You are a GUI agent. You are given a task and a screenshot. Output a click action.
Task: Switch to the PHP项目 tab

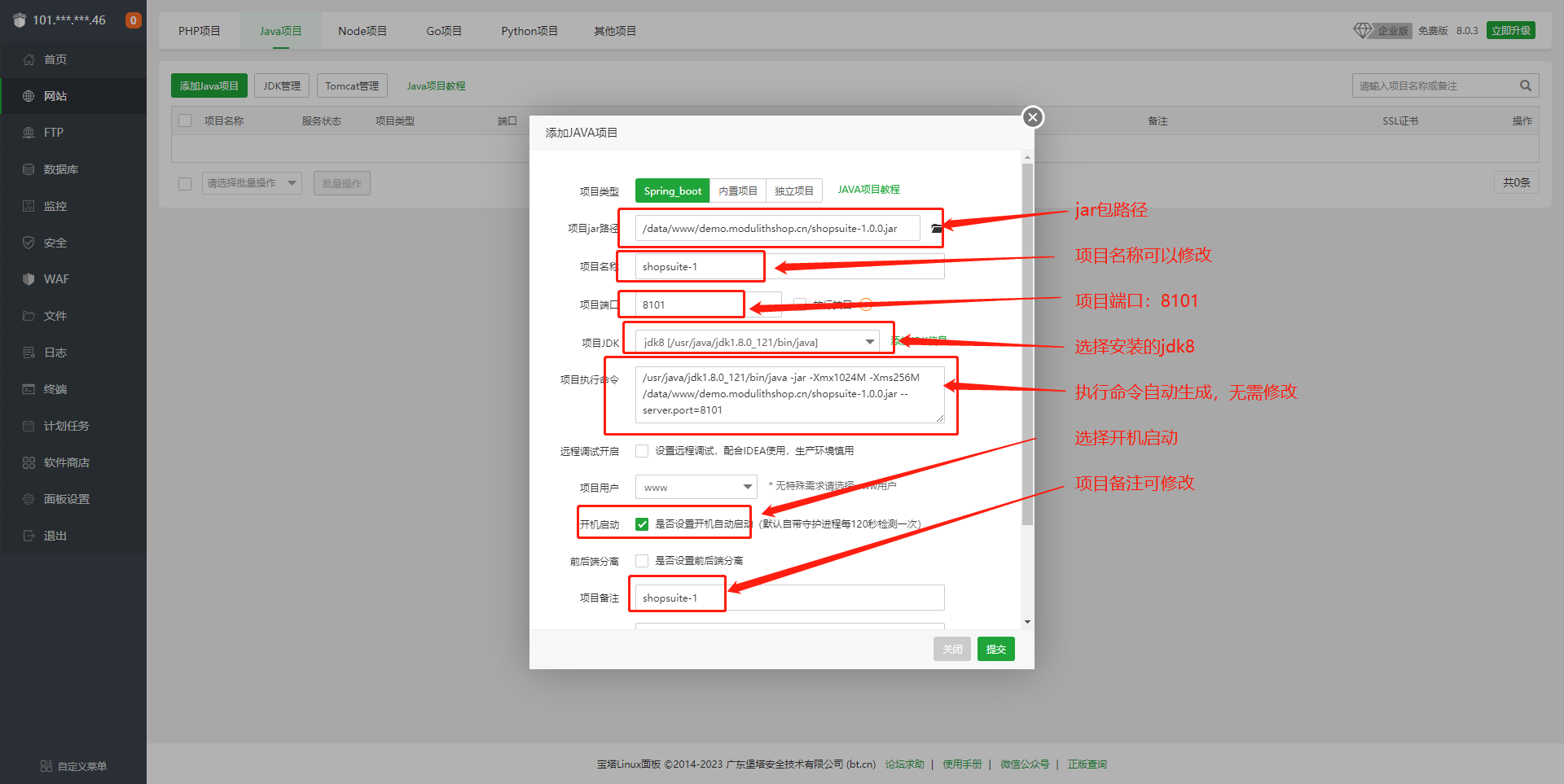point(199,30)
